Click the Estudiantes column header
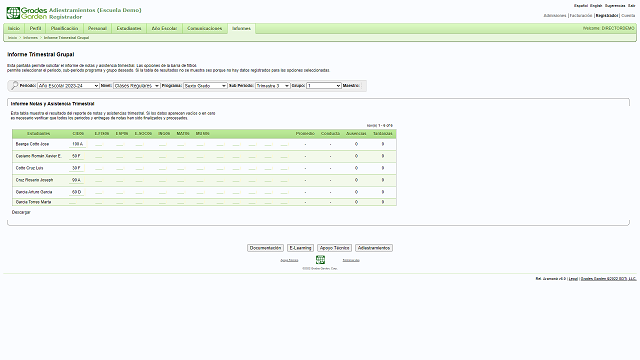Viewport: 640px width, 360px height. (39, 133)
